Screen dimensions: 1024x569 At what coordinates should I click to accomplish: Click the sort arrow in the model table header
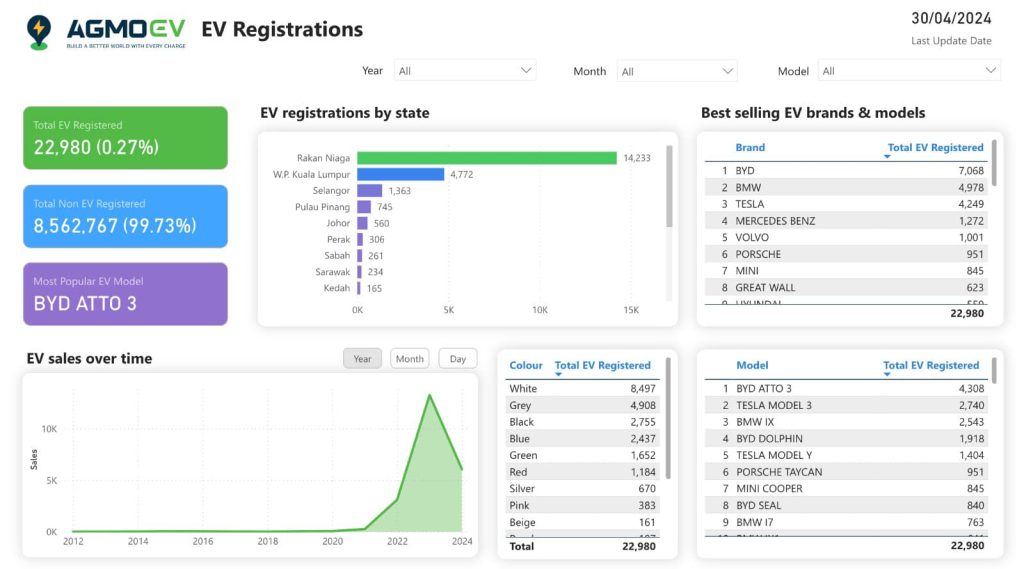[x=887, y=376]
